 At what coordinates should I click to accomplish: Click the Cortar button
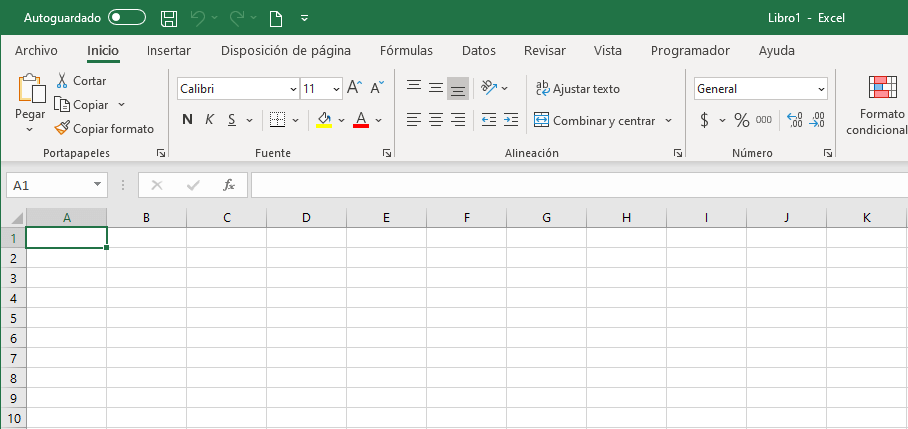[x=81, y=81]
